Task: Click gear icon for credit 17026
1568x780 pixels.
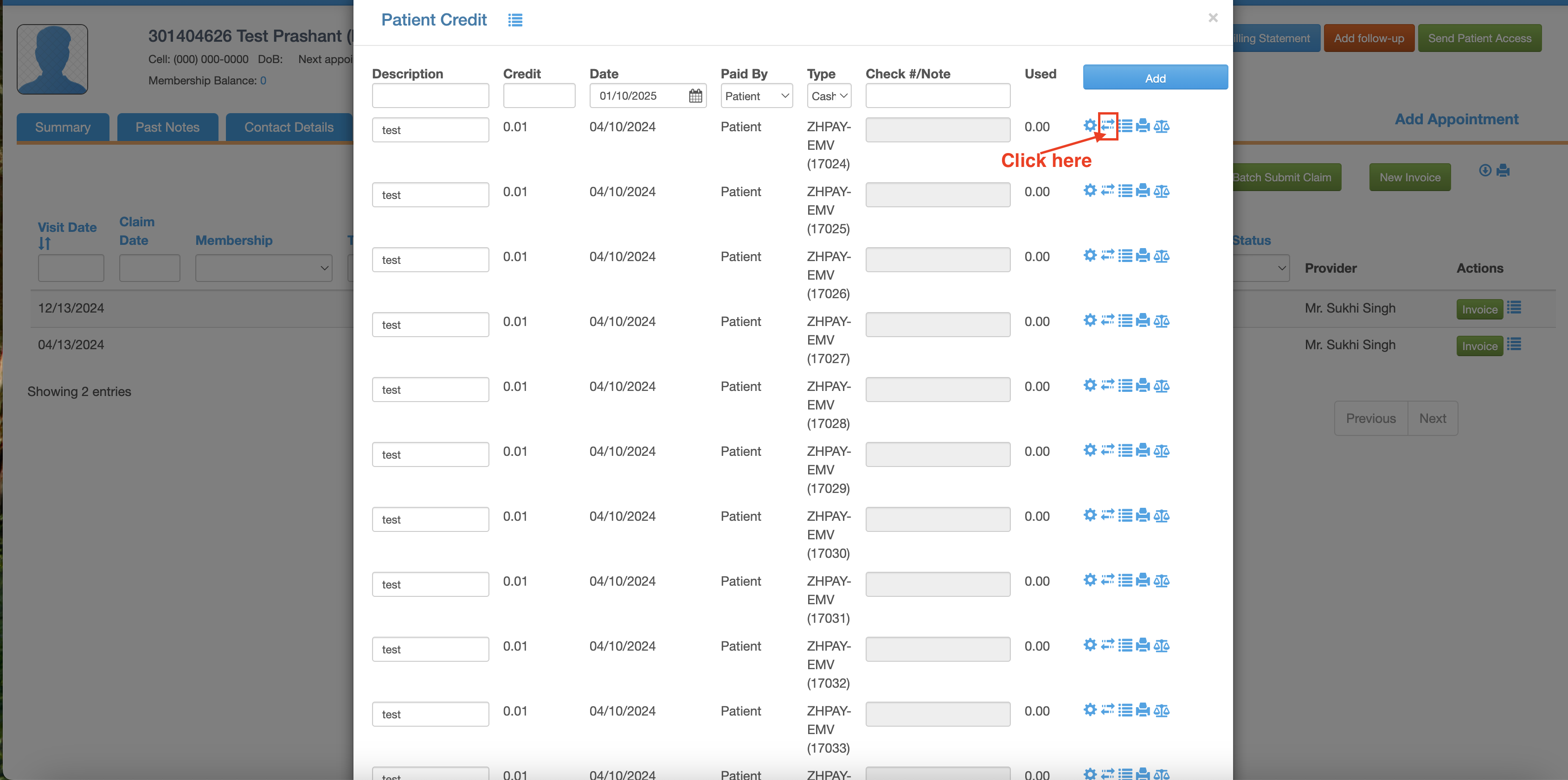Action: click(x=1090, y=256)
